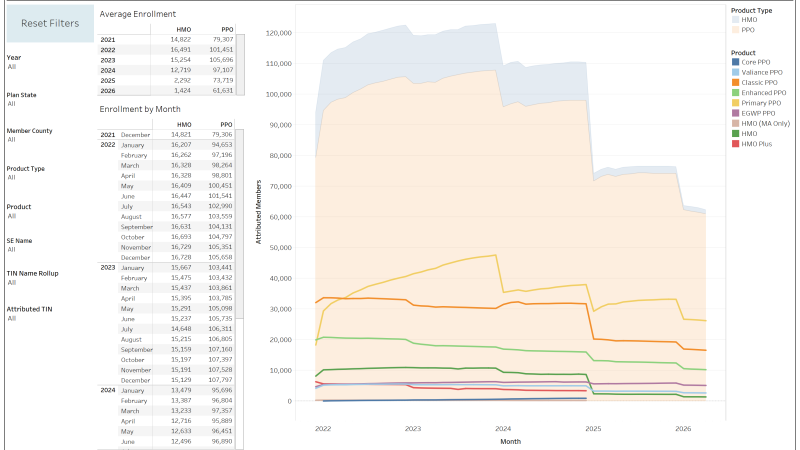The image size is (800, 450).
Task: Highlight Classic PPO in the legend
Action: coord(735,82)
